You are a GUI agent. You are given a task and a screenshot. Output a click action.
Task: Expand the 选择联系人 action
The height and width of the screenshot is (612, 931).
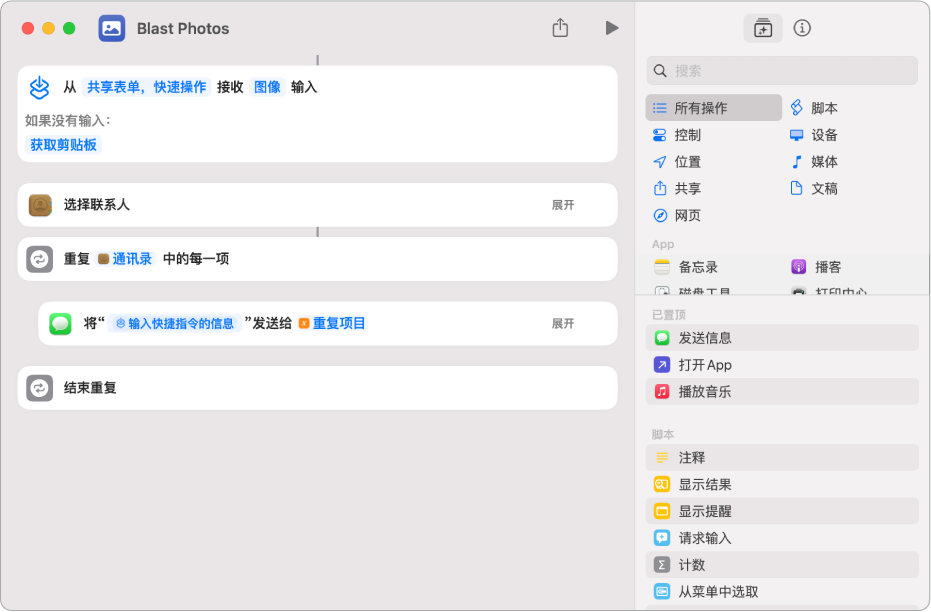pos(563,205)
